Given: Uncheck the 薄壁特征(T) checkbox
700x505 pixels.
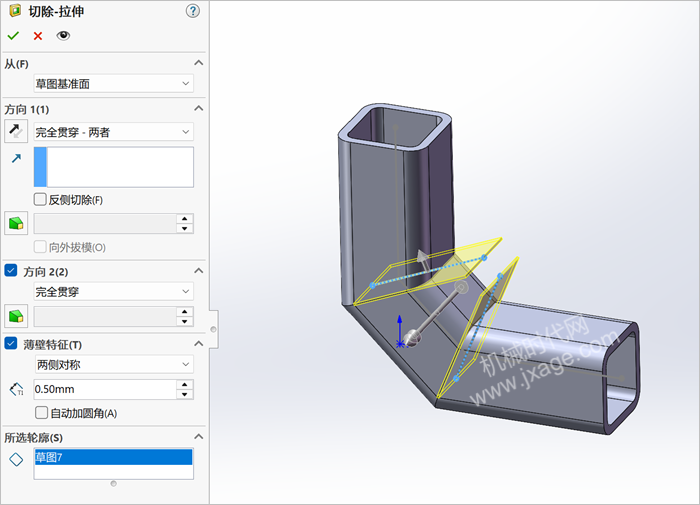Looking at the screenshot, I should (x=11, y=343).
